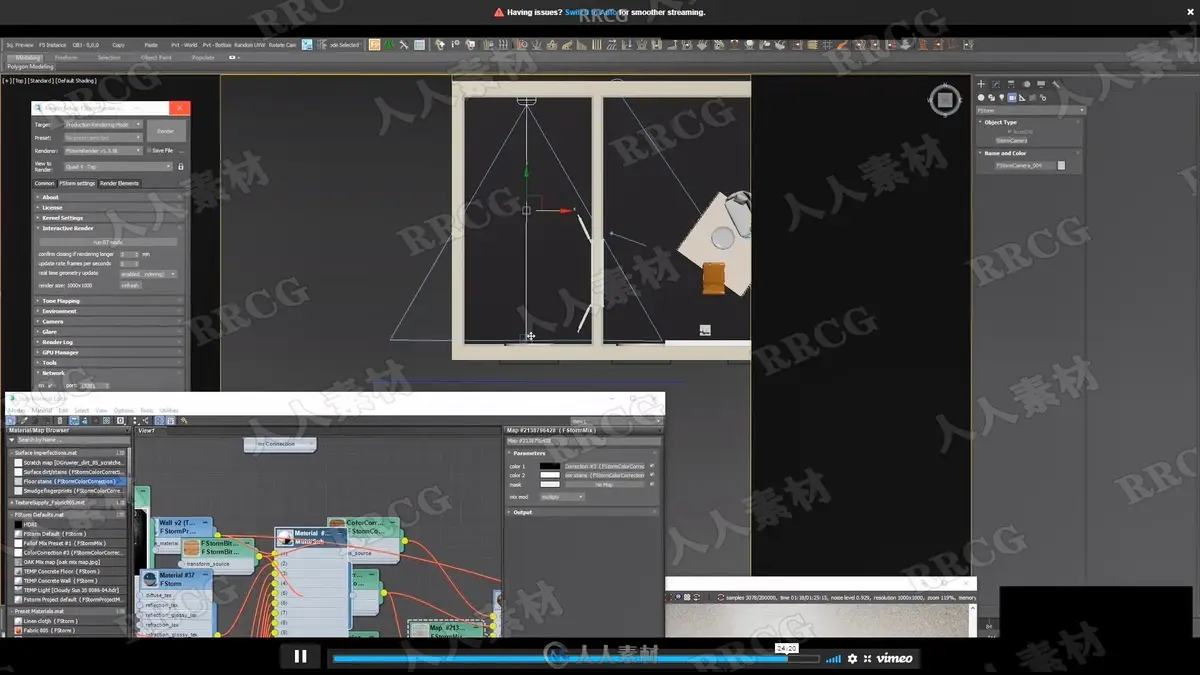Open the mix mod multiply dropdown
Viewport: 1200px width, 675px height.
click(x=562, y=497)
